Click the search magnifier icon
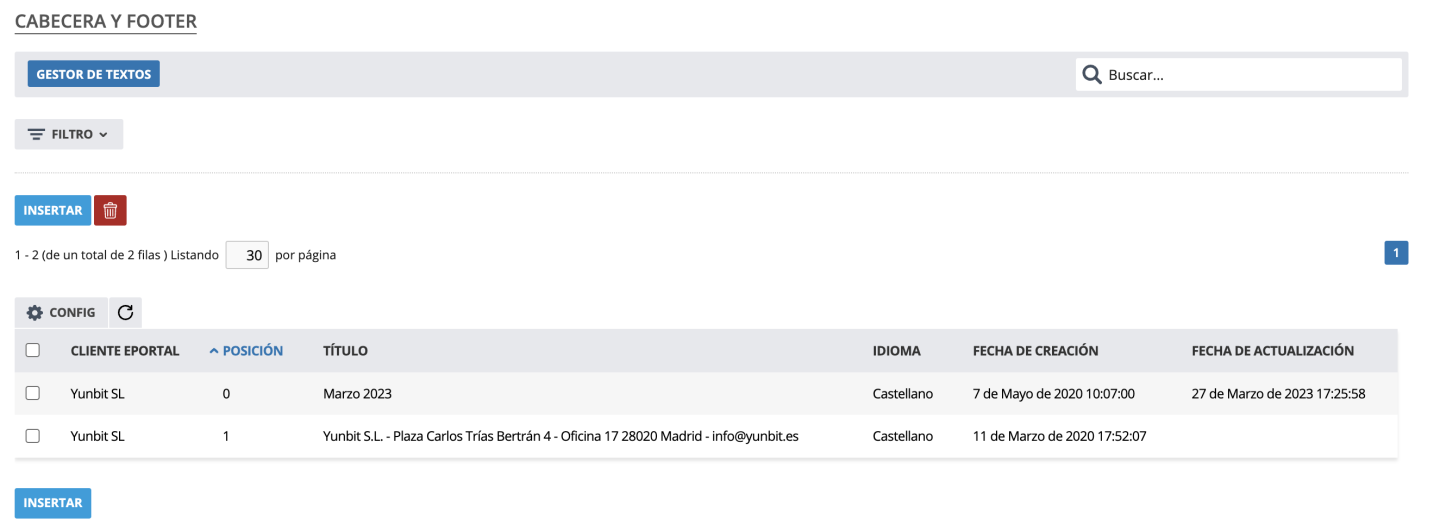The width and height of the screenshot is (1440, 524). [1092, 75]
